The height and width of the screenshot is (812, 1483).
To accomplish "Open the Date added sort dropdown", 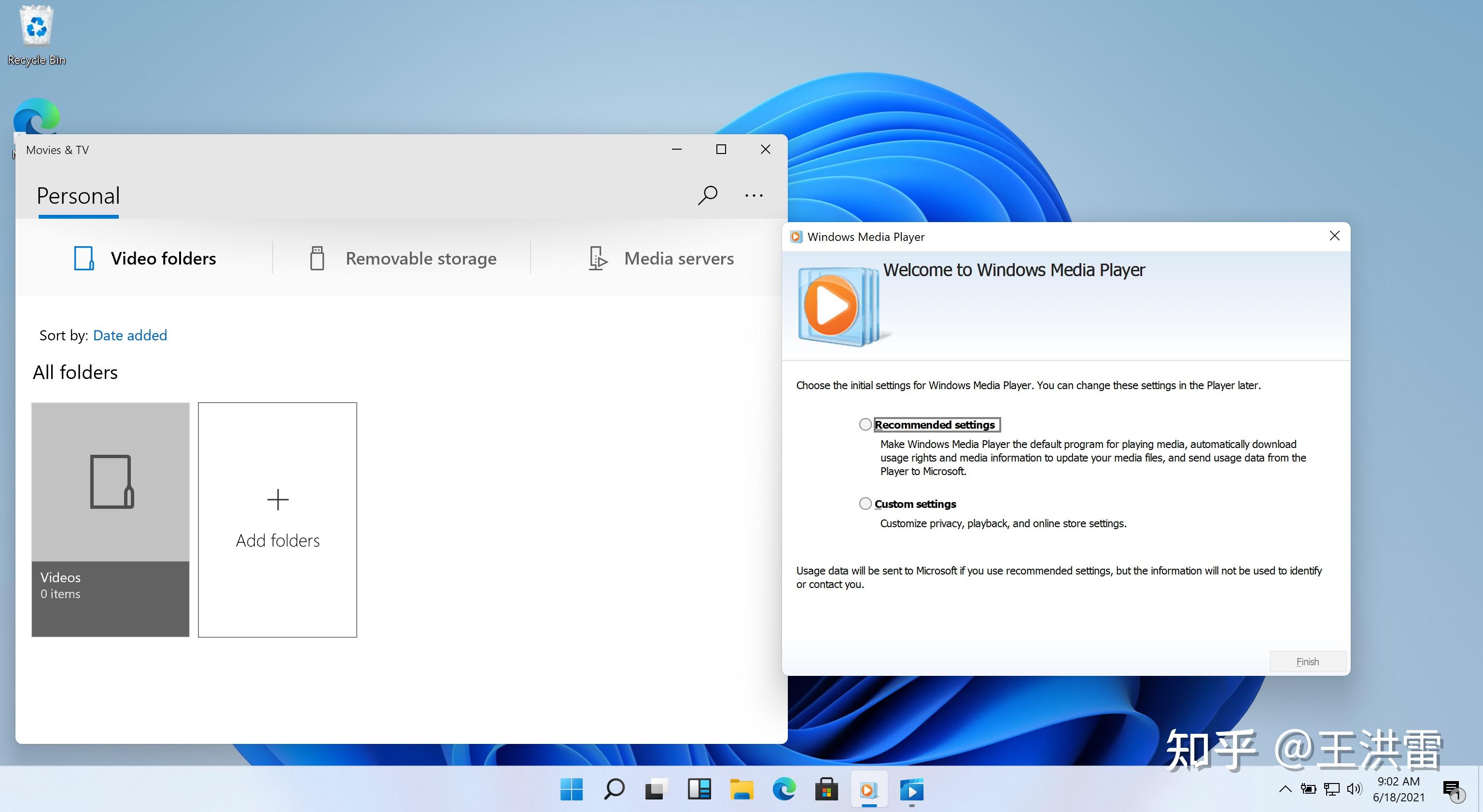I will [x=130, y=335].
